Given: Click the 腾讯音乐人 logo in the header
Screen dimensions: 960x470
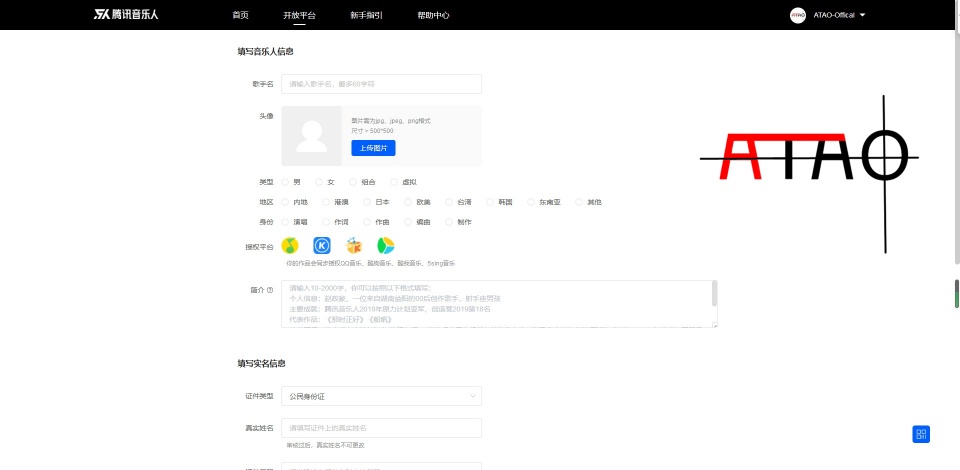Looking at the screenshot, I should pyautogui.click(x=126, y=15).
